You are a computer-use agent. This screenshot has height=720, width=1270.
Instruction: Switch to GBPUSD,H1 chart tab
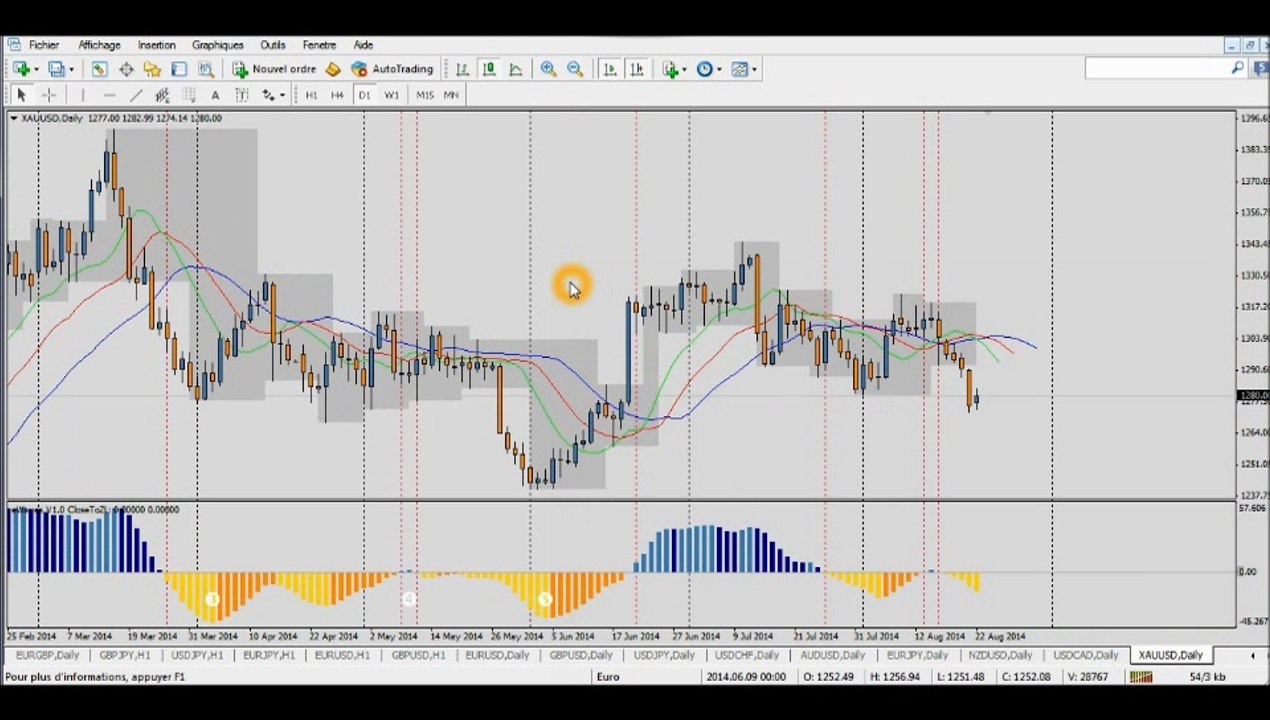(x=418, y=656)
